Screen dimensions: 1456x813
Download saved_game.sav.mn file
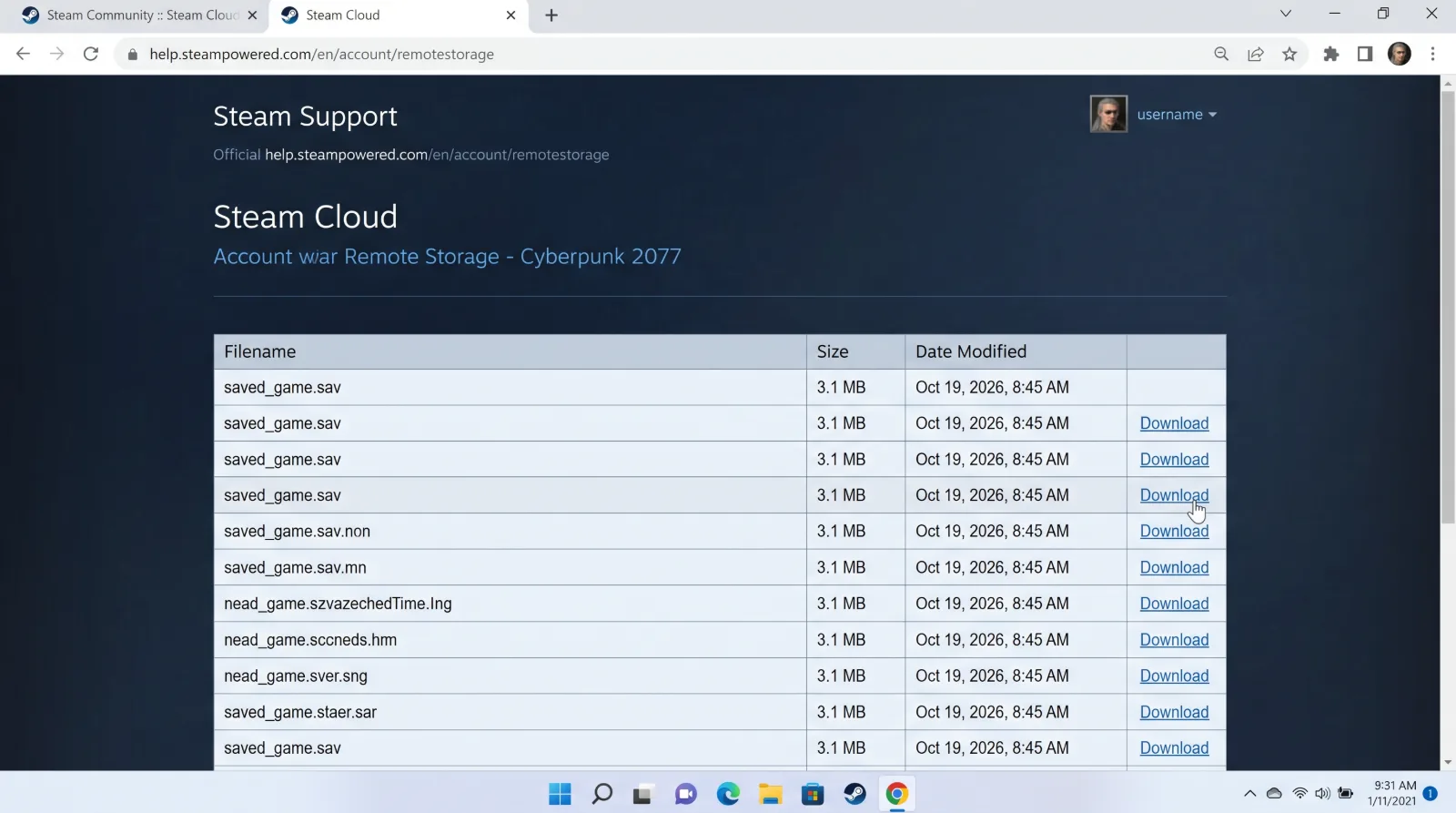click(x=1174, y=567)
